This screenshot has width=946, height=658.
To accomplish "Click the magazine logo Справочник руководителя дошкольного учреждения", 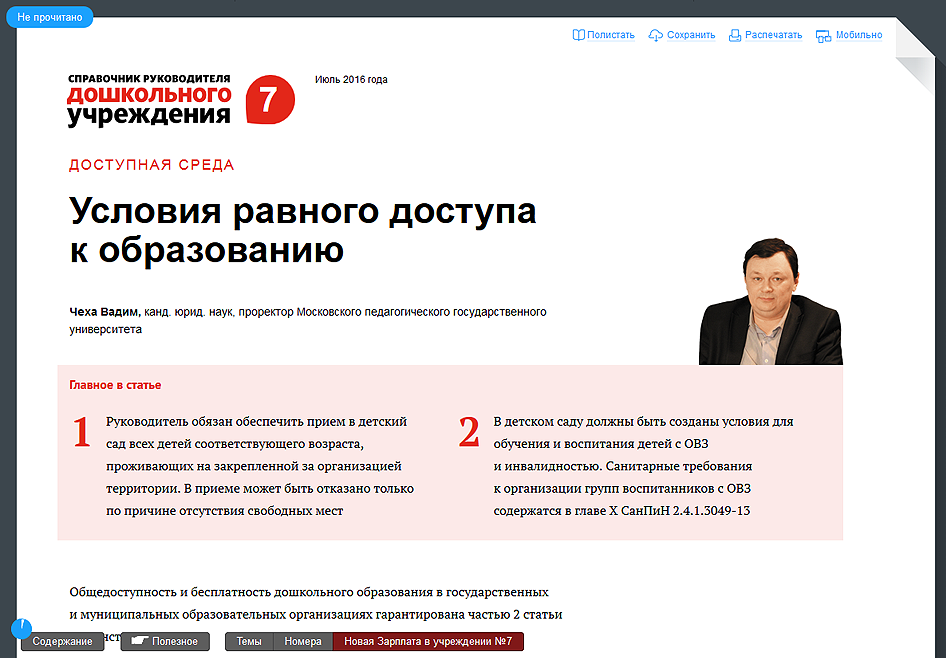I will [149, 100].
